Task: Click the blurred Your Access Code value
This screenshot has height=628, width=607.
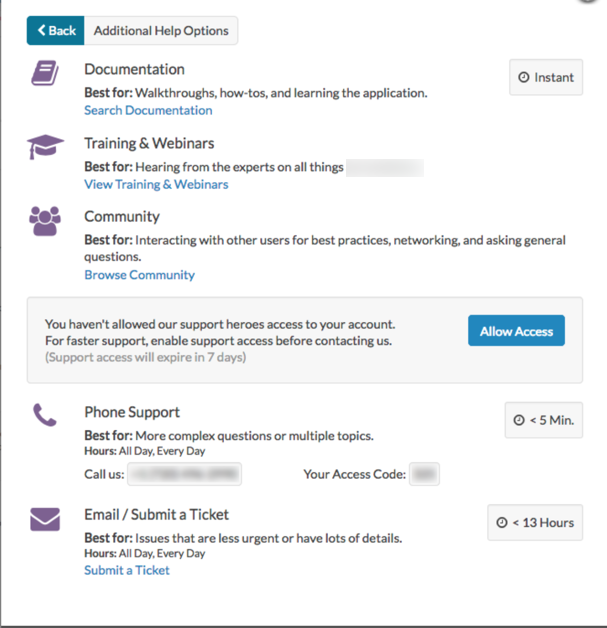Action: click(425, 474)
